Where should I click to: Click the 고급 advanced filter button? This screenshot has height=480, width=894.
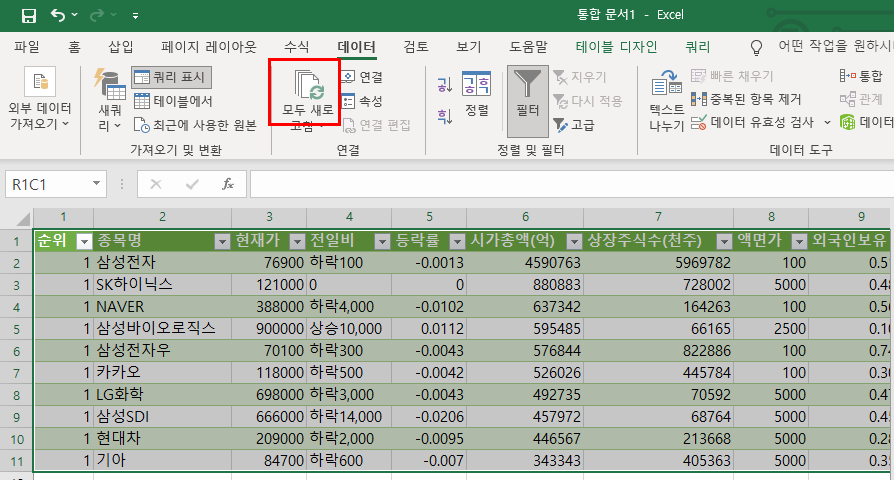(x=574, y=125)
